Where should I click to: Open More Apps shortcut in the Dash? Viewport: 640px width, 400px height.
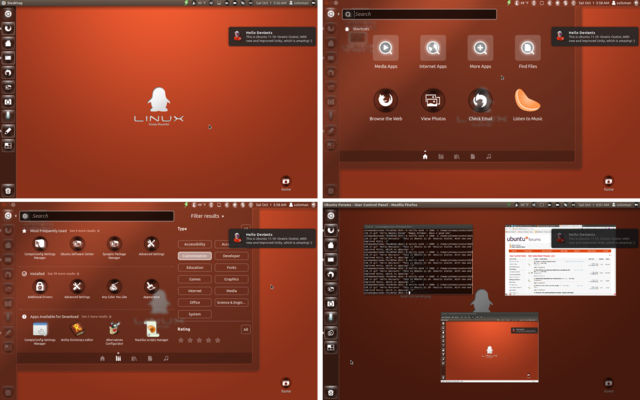[x=480, y=48]
